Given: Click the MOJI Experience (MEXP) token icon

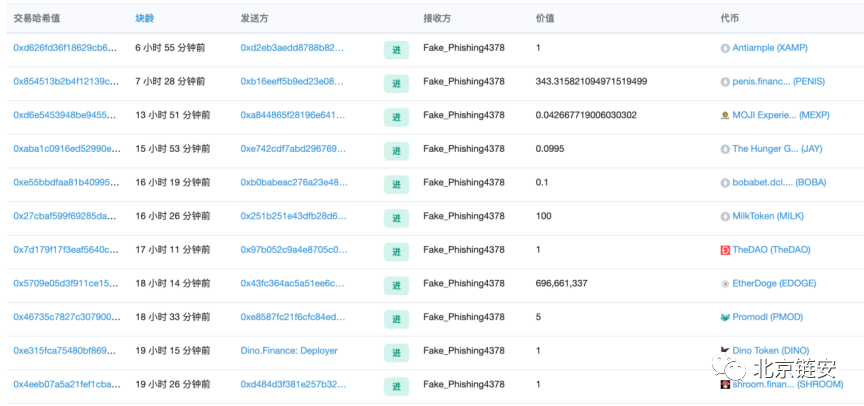Looking at the screenshot, I should point(725,115).
